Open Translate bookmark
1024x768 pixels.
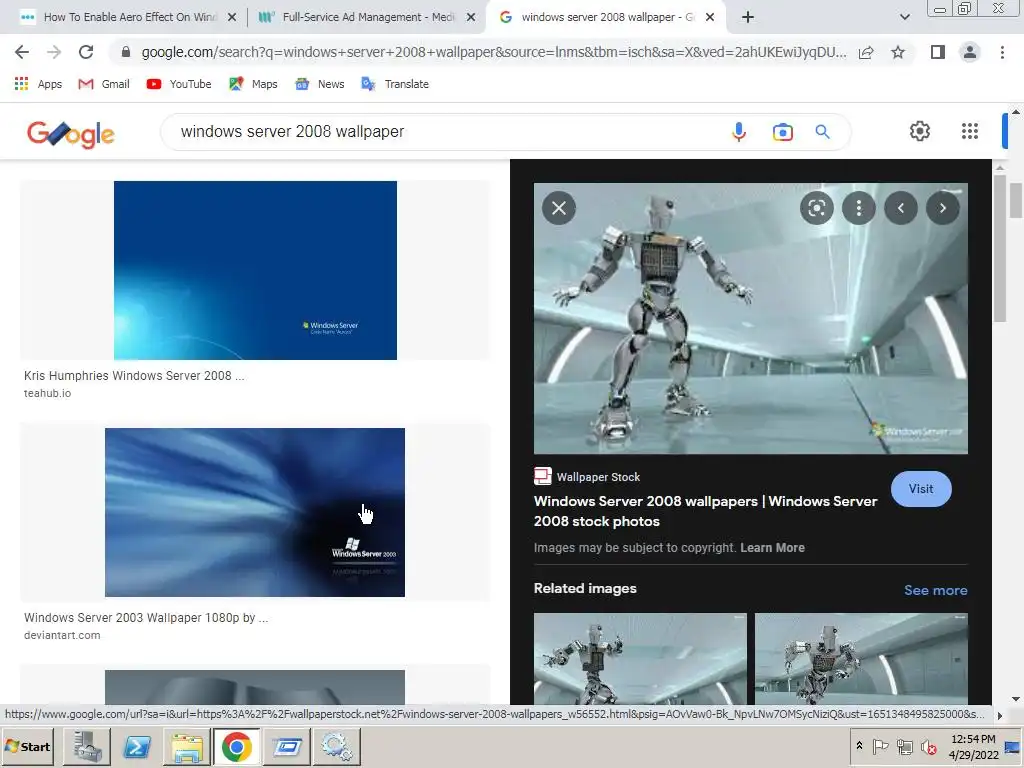[x=395, y=84]
